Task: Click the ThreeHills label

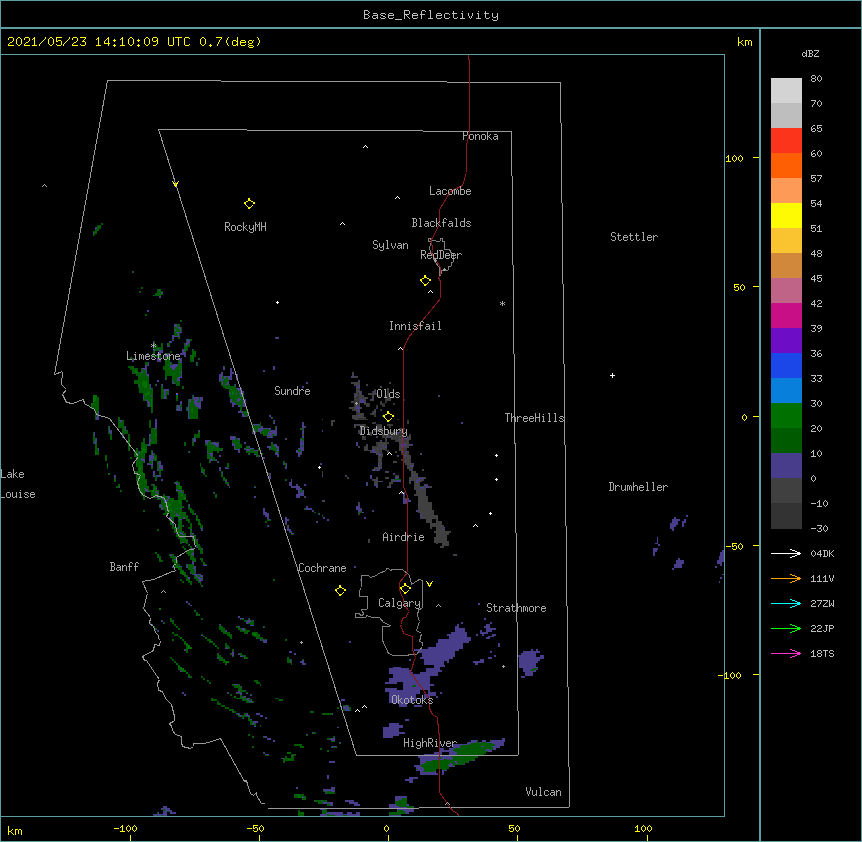Action: coord(534,418)
